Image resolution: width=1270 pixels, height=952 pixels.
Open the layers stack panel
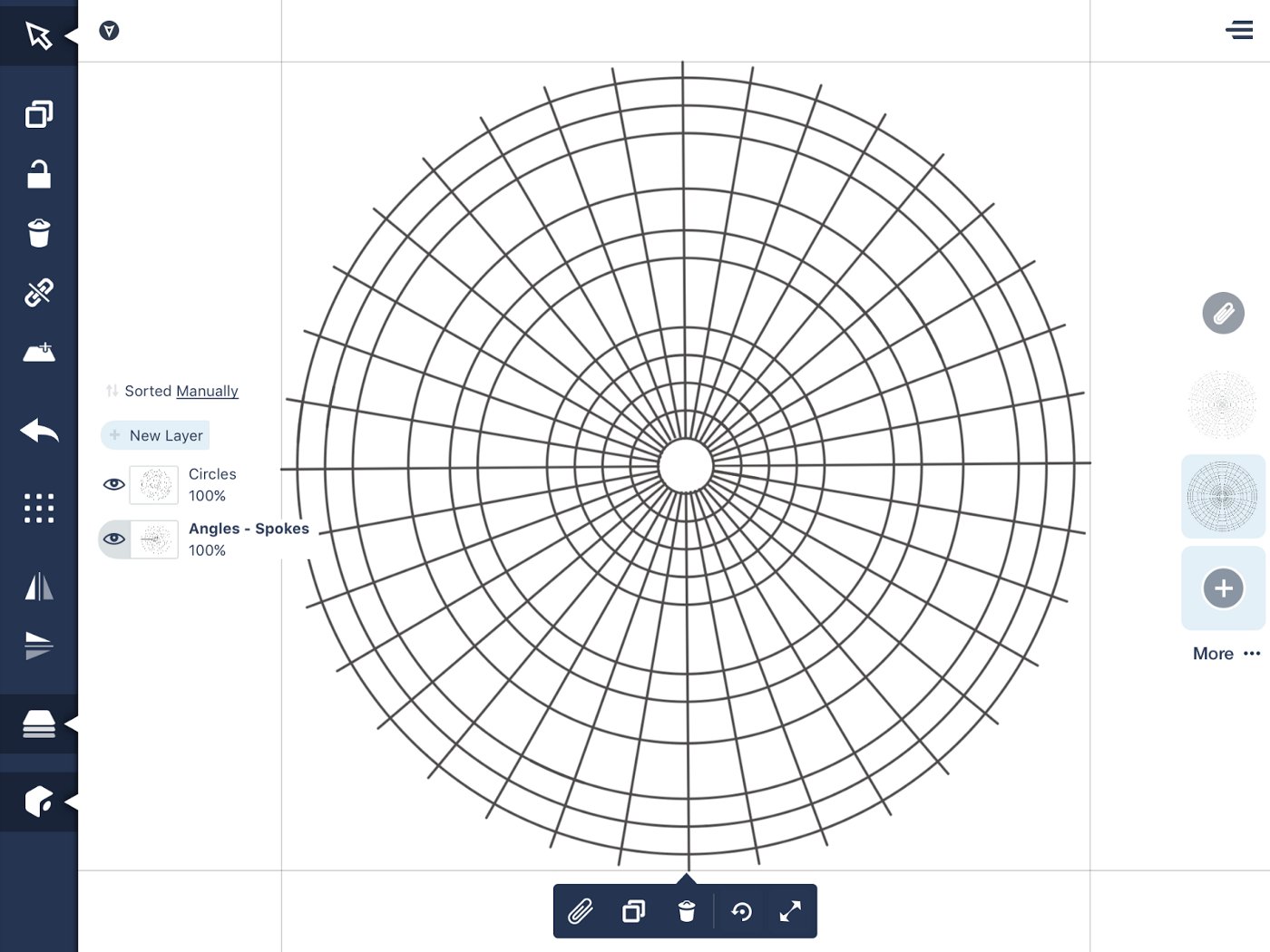click(39, 724)
